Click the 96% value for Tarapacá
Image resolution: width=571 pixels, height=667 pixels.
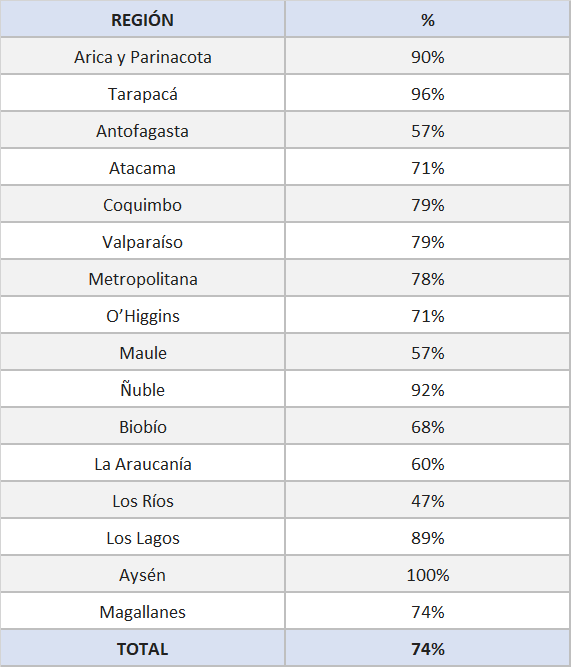428,93
